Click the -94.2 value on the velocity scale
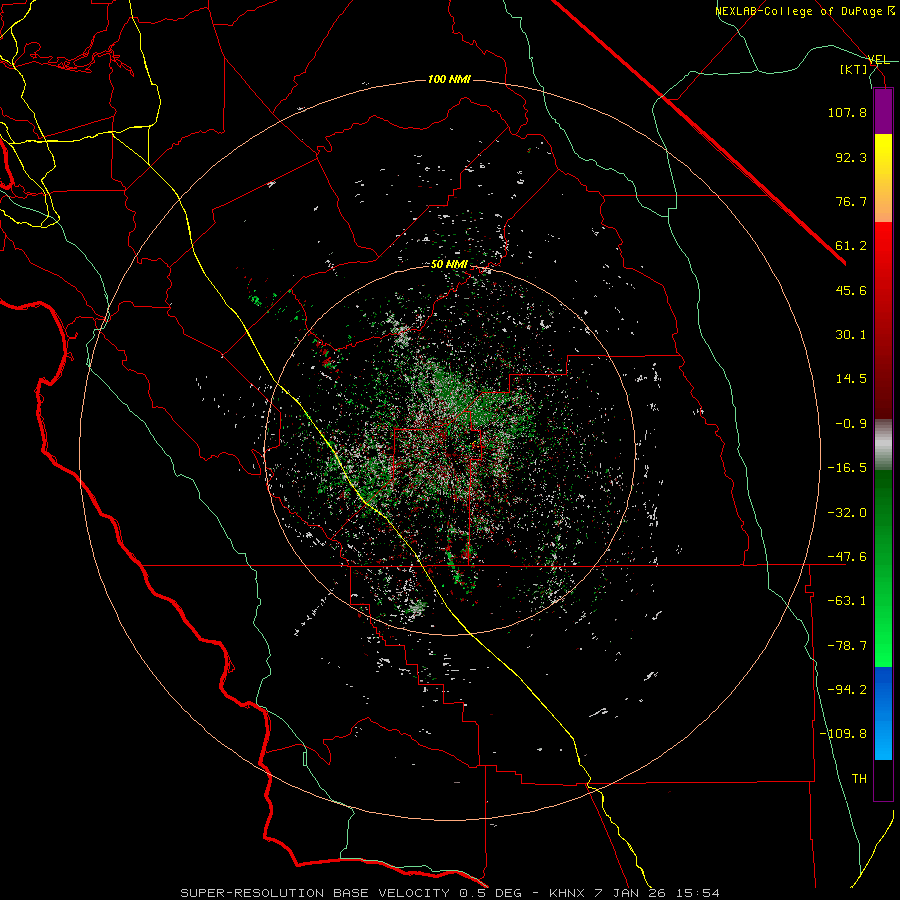This screenshot has width=900, height=900. 847,689
